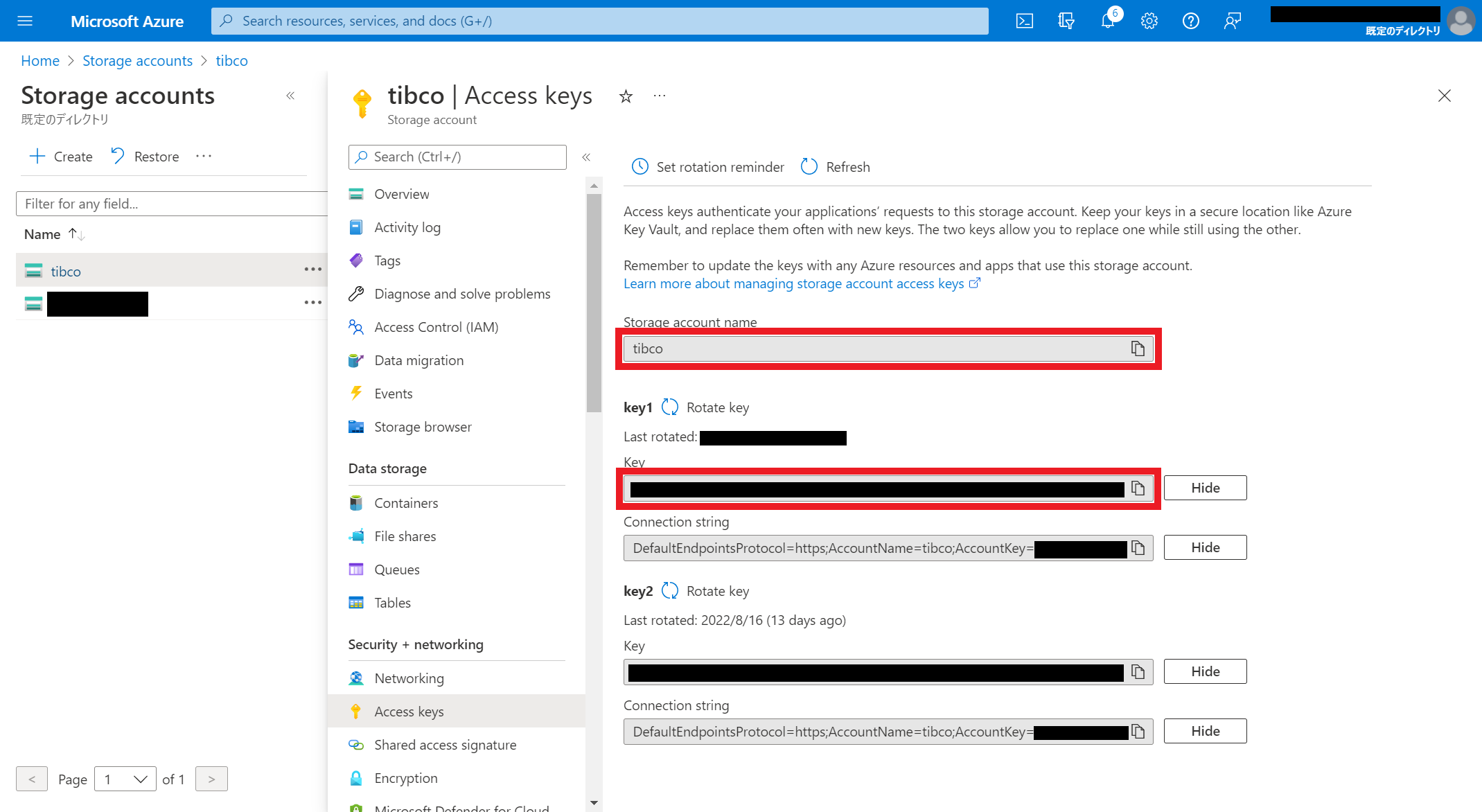Open the Help question mark icon

click(x=1191, y=21)
